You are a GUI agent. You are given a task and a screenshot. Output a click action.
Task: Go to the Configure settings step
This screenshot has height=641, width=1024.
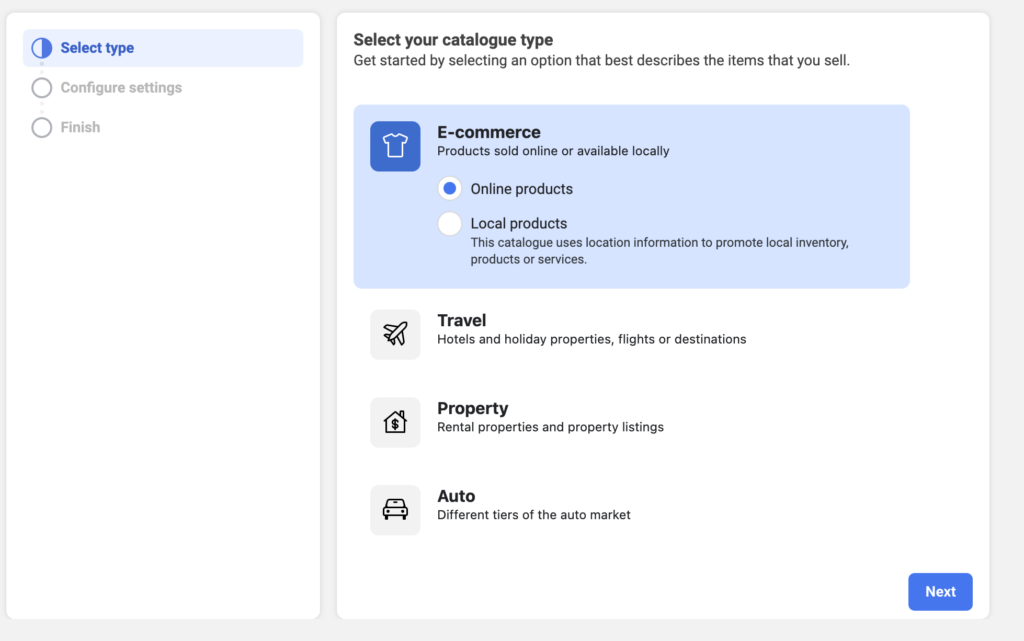click(119, 87)
